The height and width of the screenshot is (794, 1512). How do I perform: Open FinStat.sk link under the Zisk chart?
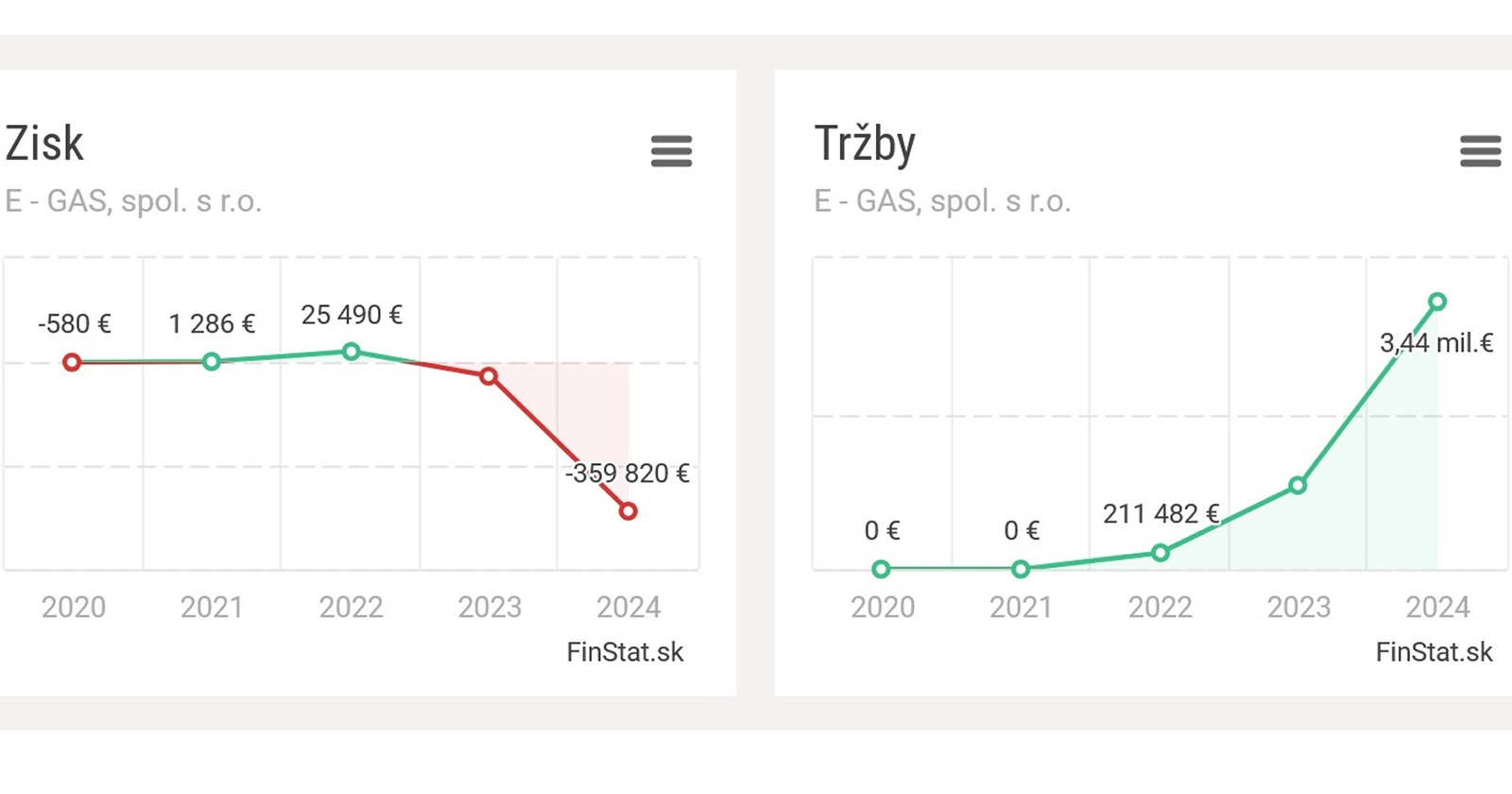[625, 652]
